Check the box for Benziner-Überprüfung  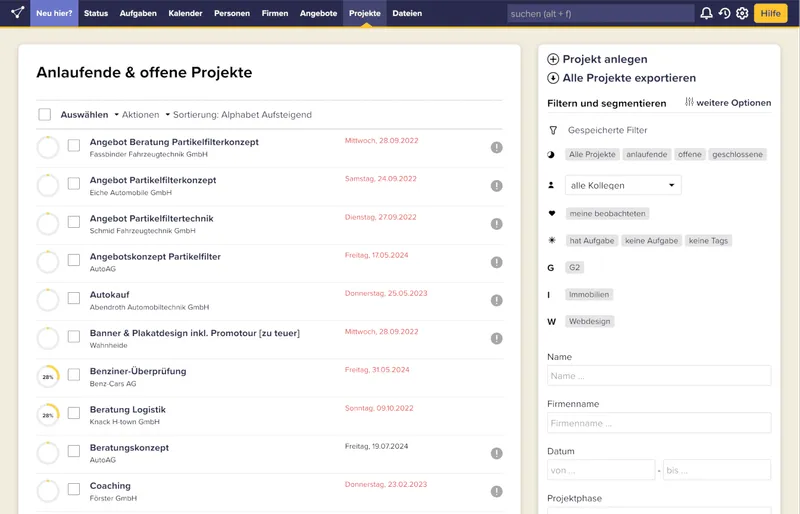click(x=74, y=375)
